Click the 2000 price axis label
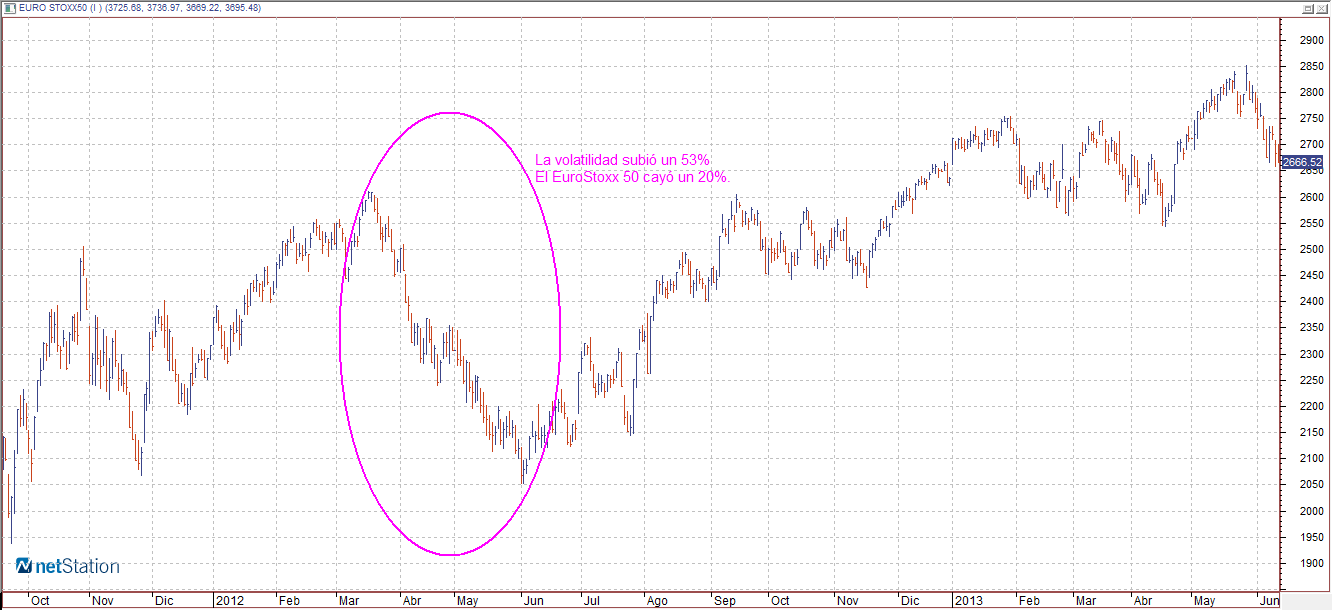Viewport: 1332px width, 610px height. [x=1310, y=511]
